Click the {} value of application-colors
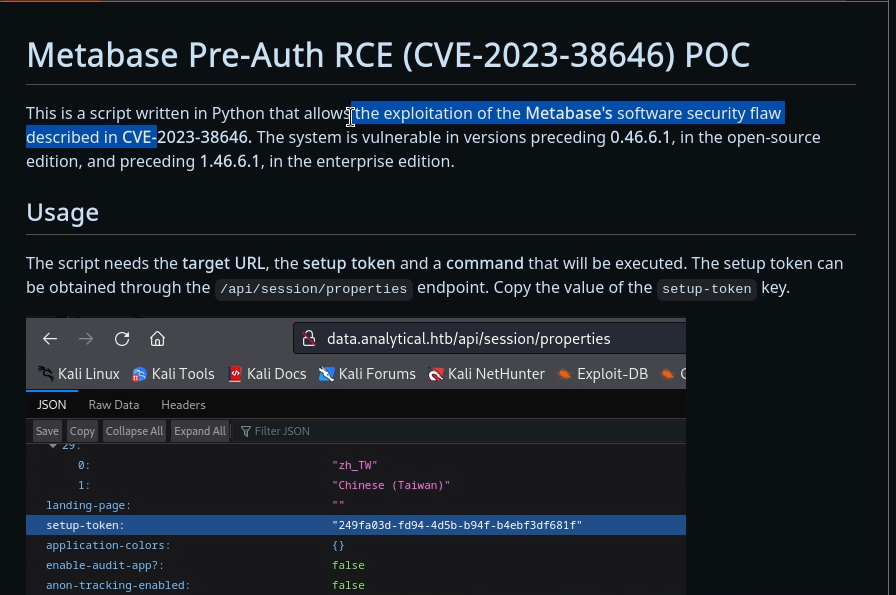Viewport: 896px width, 595px height. [338, 545]
